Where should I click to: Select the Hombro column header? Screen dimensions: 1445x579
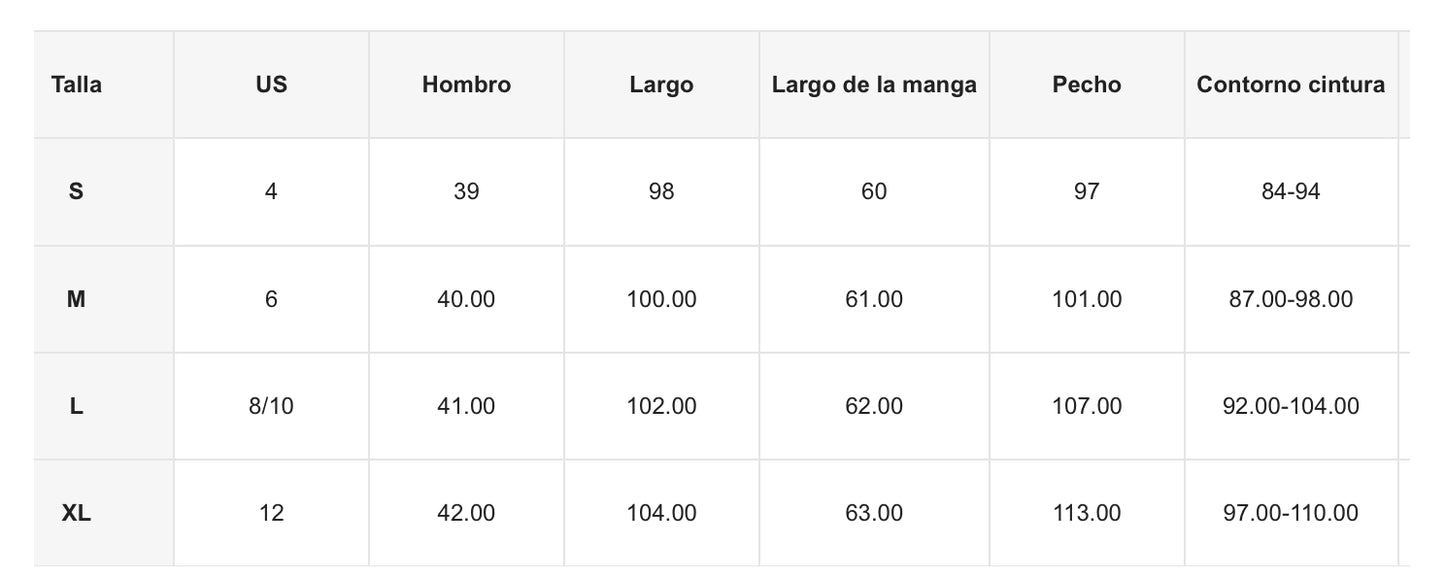[x=466, y=85]
